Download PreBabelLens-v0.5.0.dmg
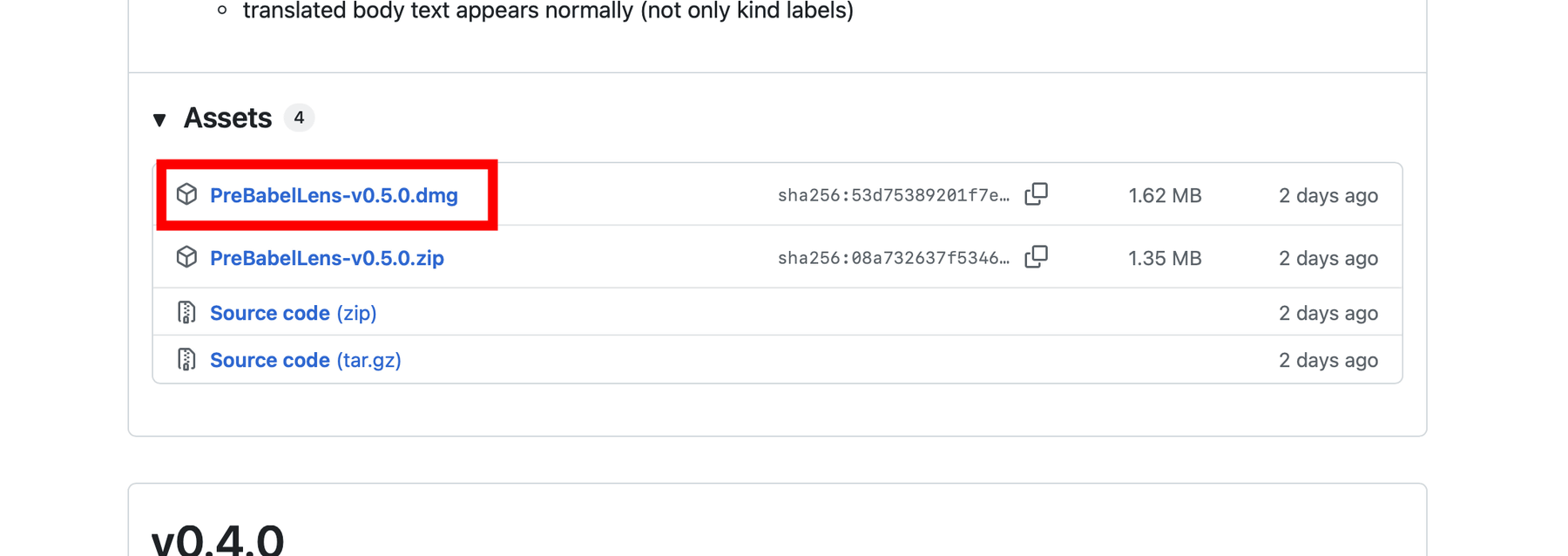 (334, 195)
